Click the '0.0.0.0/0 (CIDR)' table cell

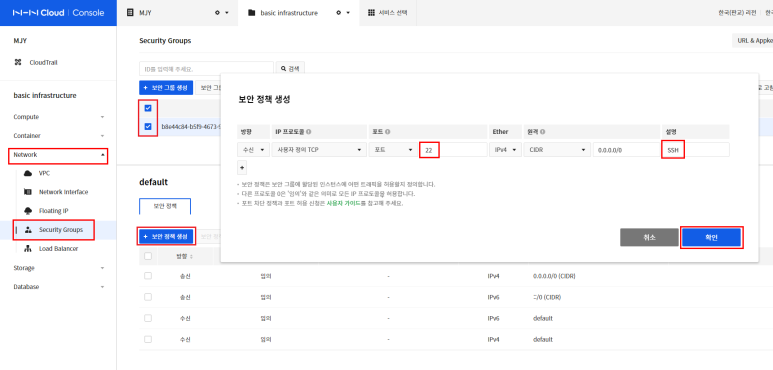554,276
